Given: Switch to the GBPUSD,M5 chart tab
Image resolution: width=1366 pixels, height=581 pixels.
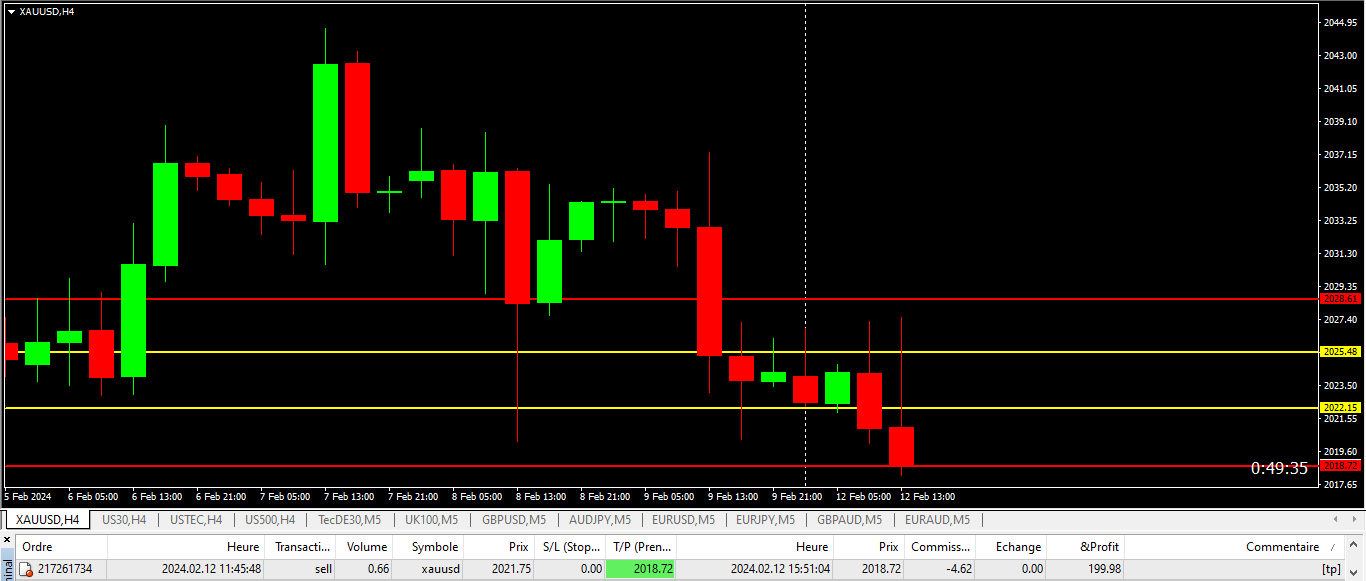Looking at the screenshot, I should [x=514, y=520].
